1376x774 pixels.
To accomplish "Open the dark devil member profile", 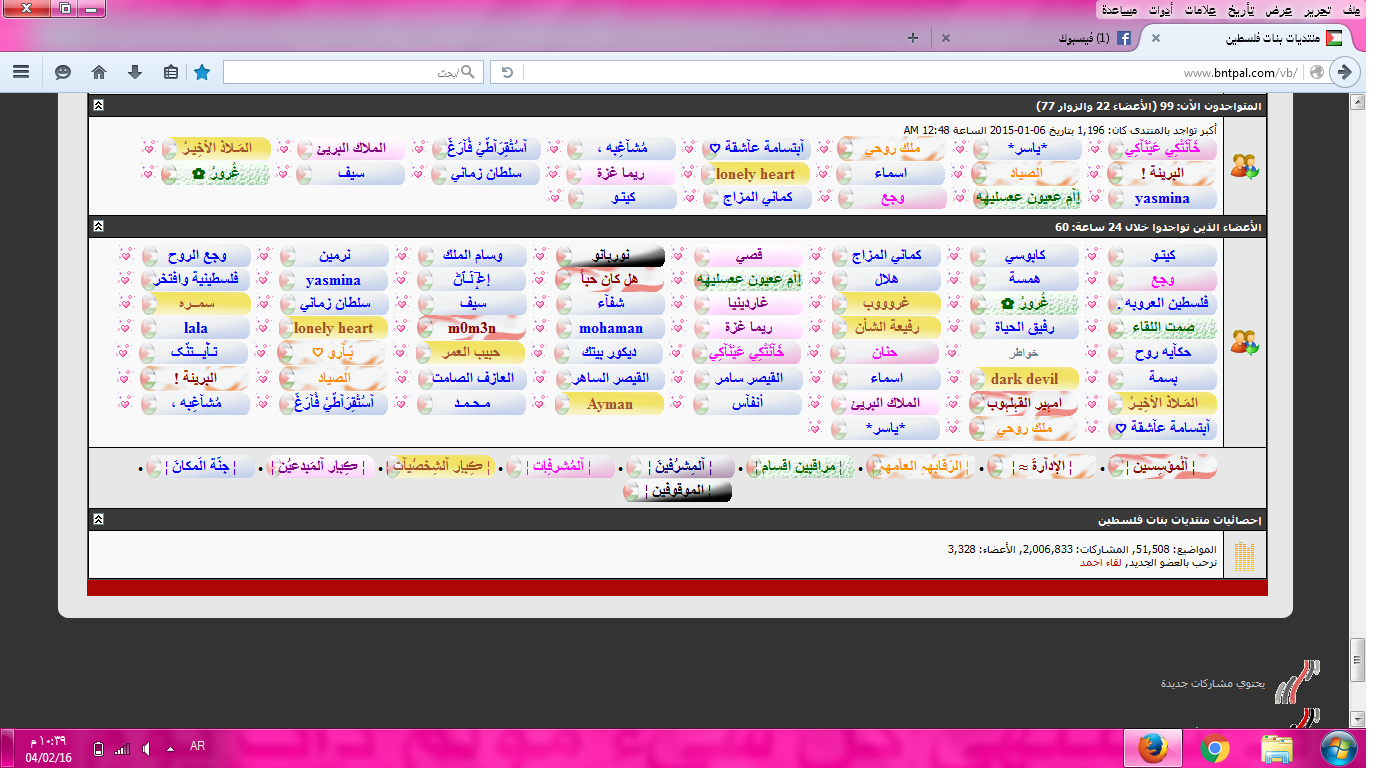I will click(x=1024, y=379).
